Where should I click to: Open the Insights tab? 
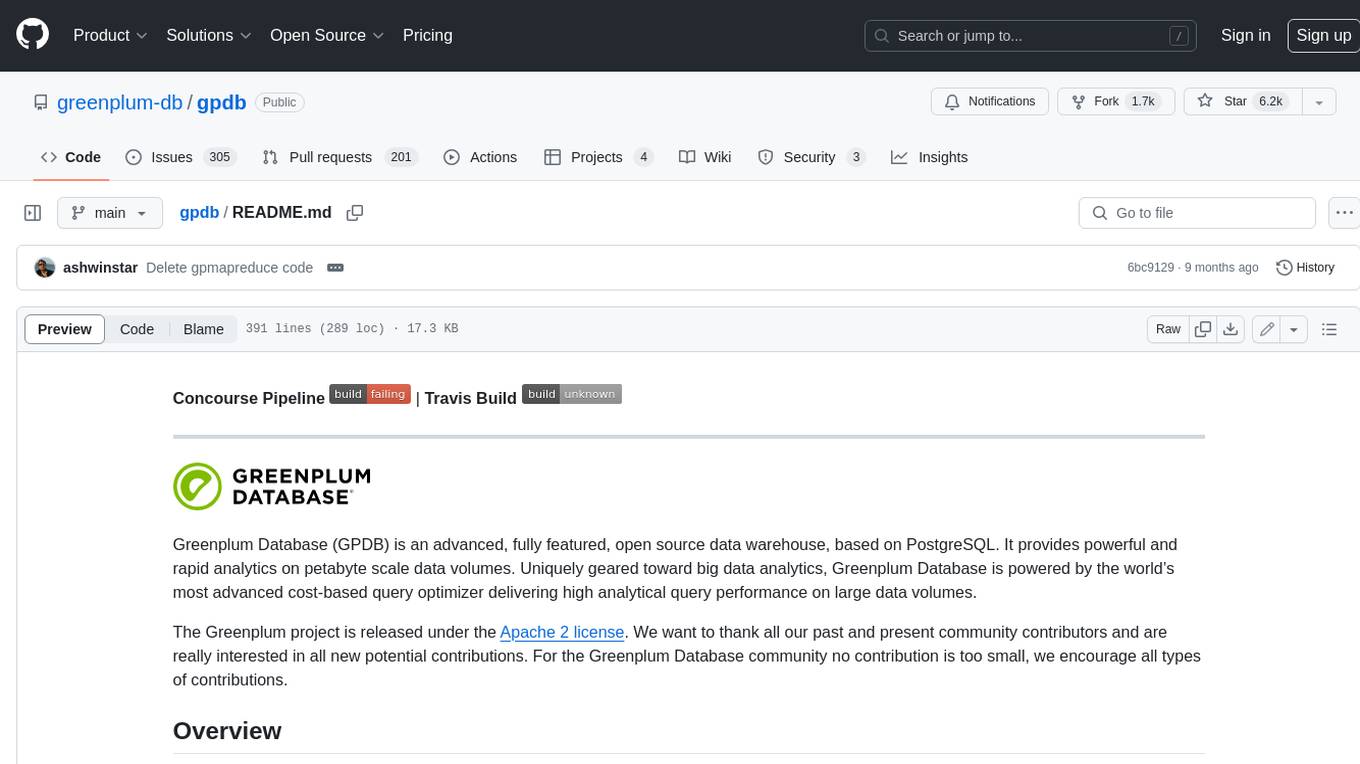929,157
